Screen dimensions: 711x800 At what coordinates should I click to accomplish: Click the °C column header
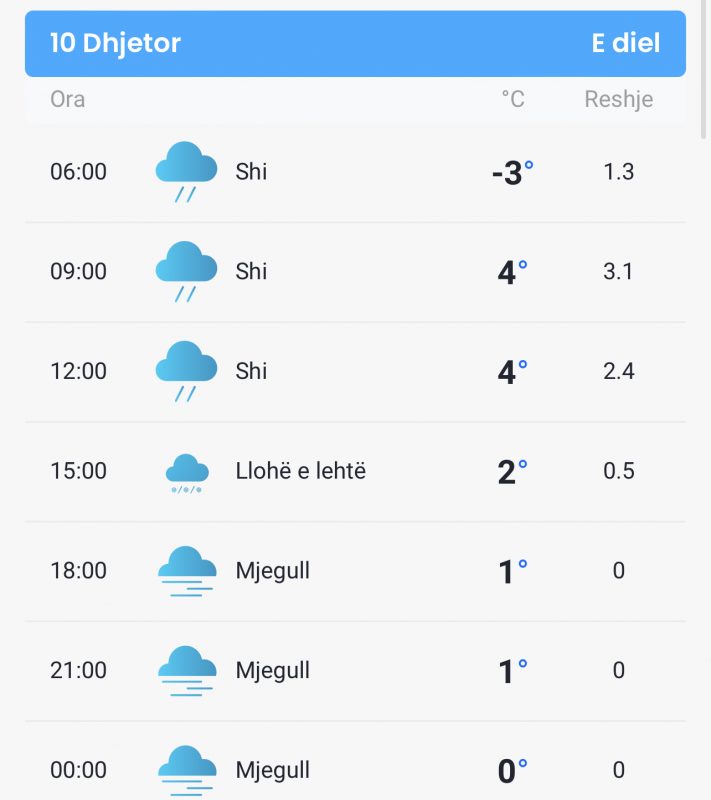513,99
